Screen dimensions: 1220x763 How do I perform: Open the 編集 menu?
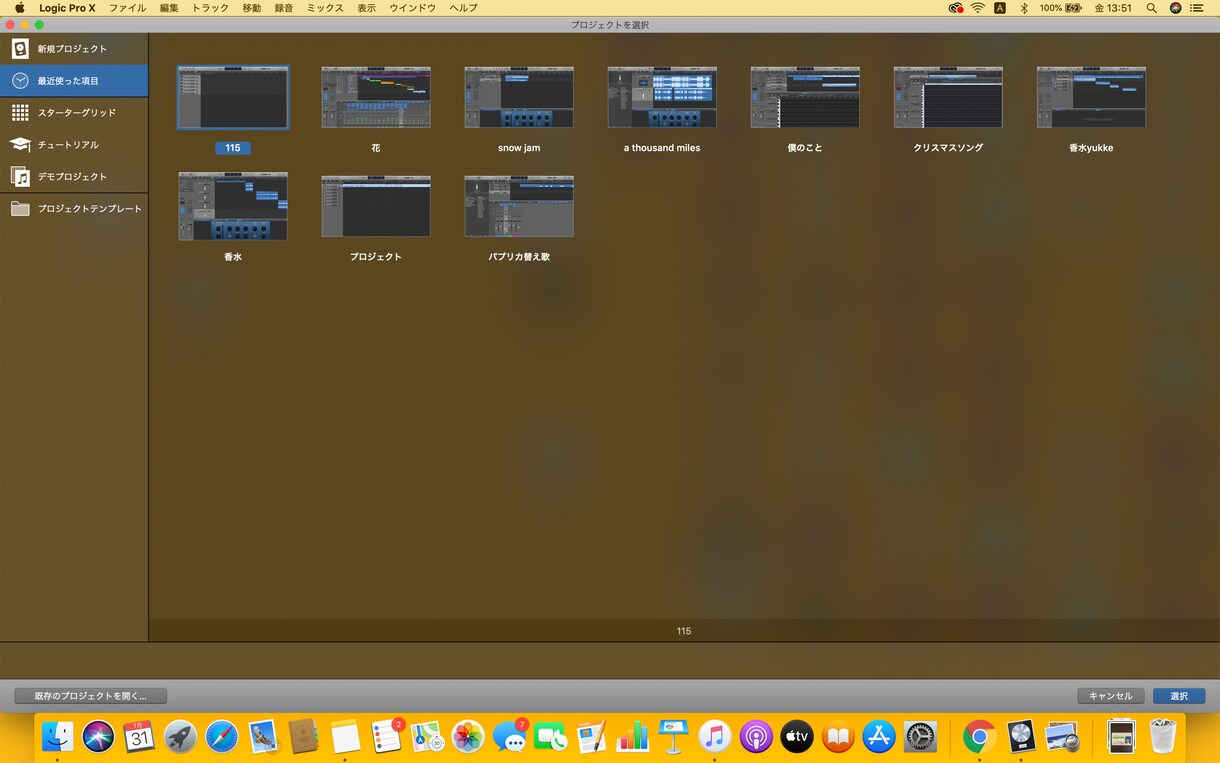coord(169,8)
